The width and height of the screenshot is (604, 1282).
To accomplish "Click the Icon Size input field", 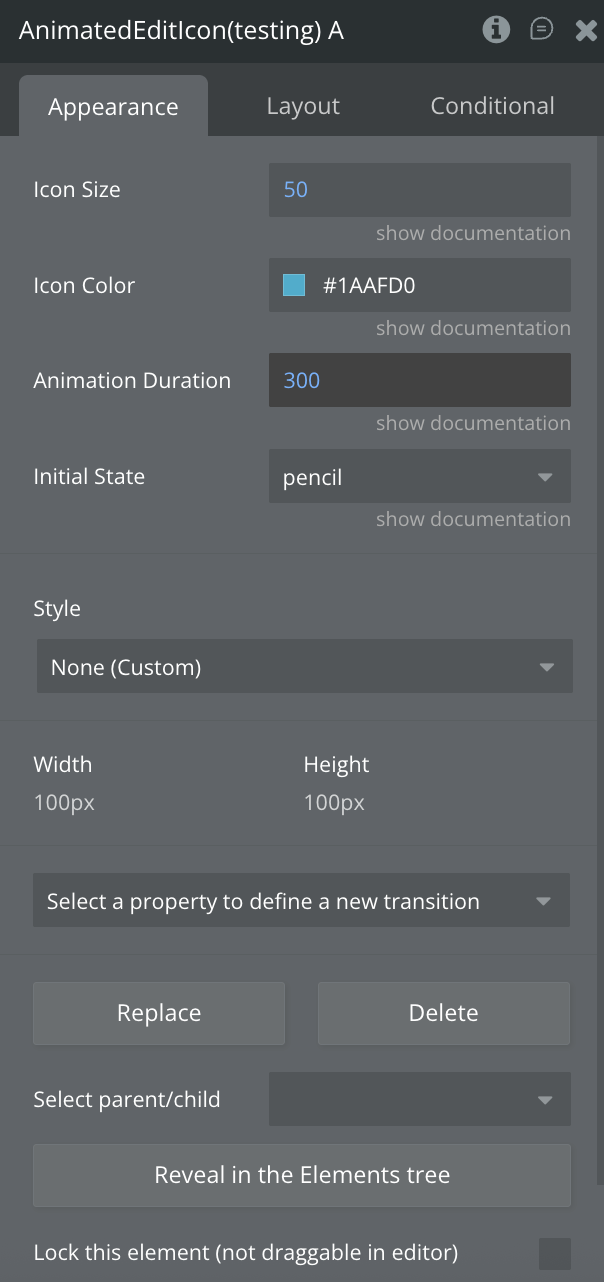I will coord(419,190).
